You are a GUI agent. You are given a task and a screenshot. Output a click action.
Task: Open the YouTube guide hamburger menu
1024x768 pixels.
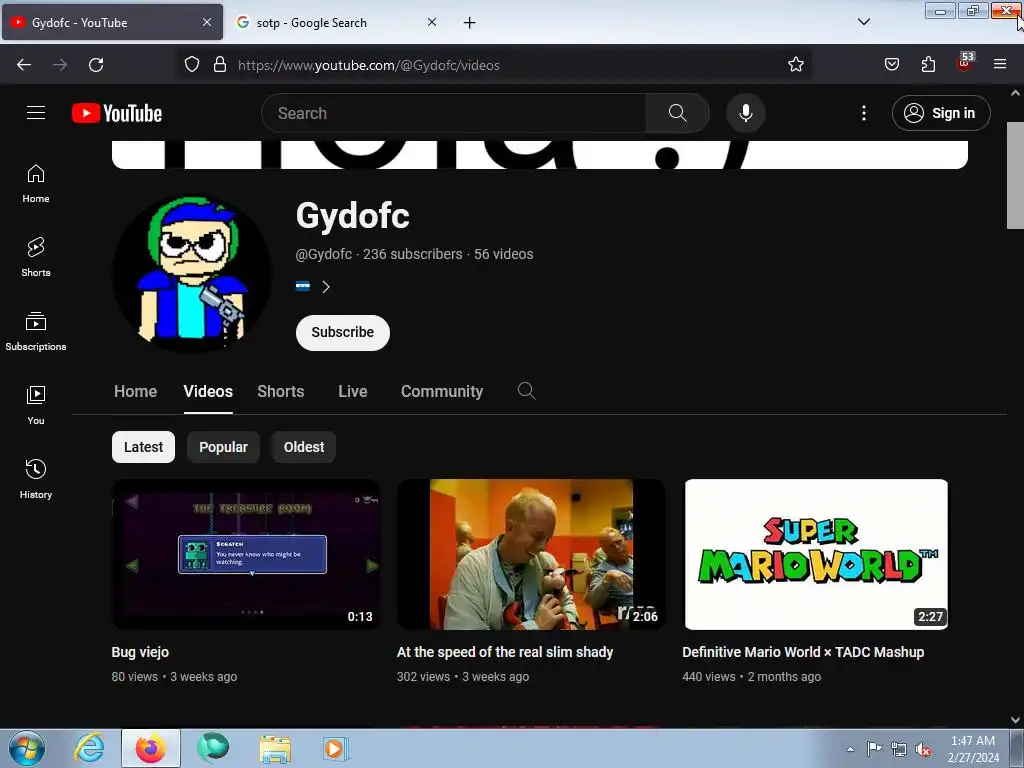(36, 113)
